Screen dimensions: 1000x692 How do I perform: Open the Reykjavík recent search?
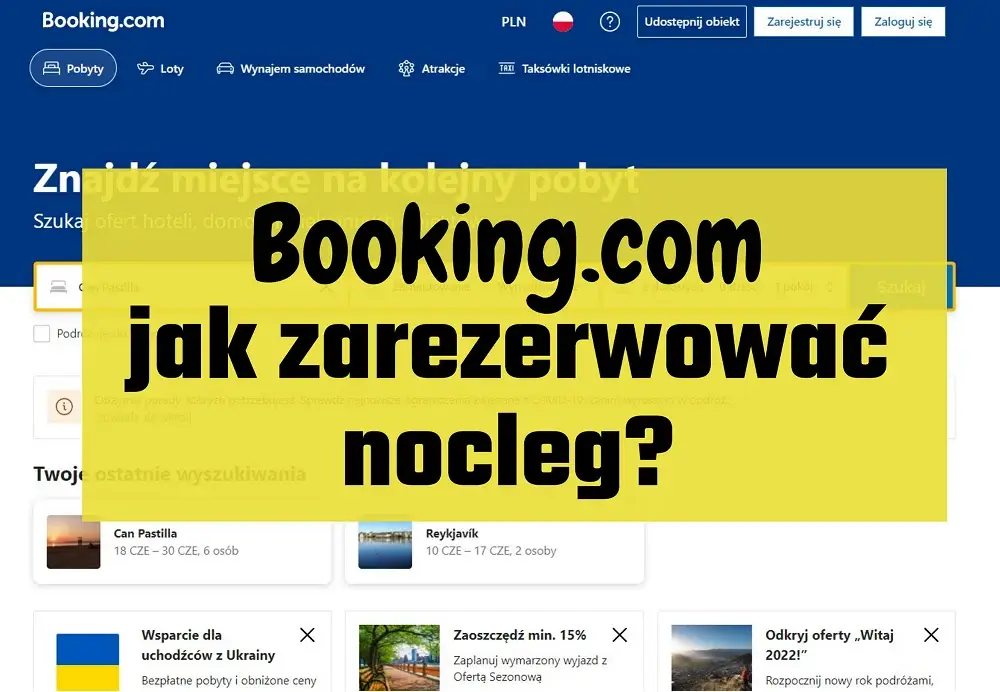pyautogui.click(x=494, y=541)
